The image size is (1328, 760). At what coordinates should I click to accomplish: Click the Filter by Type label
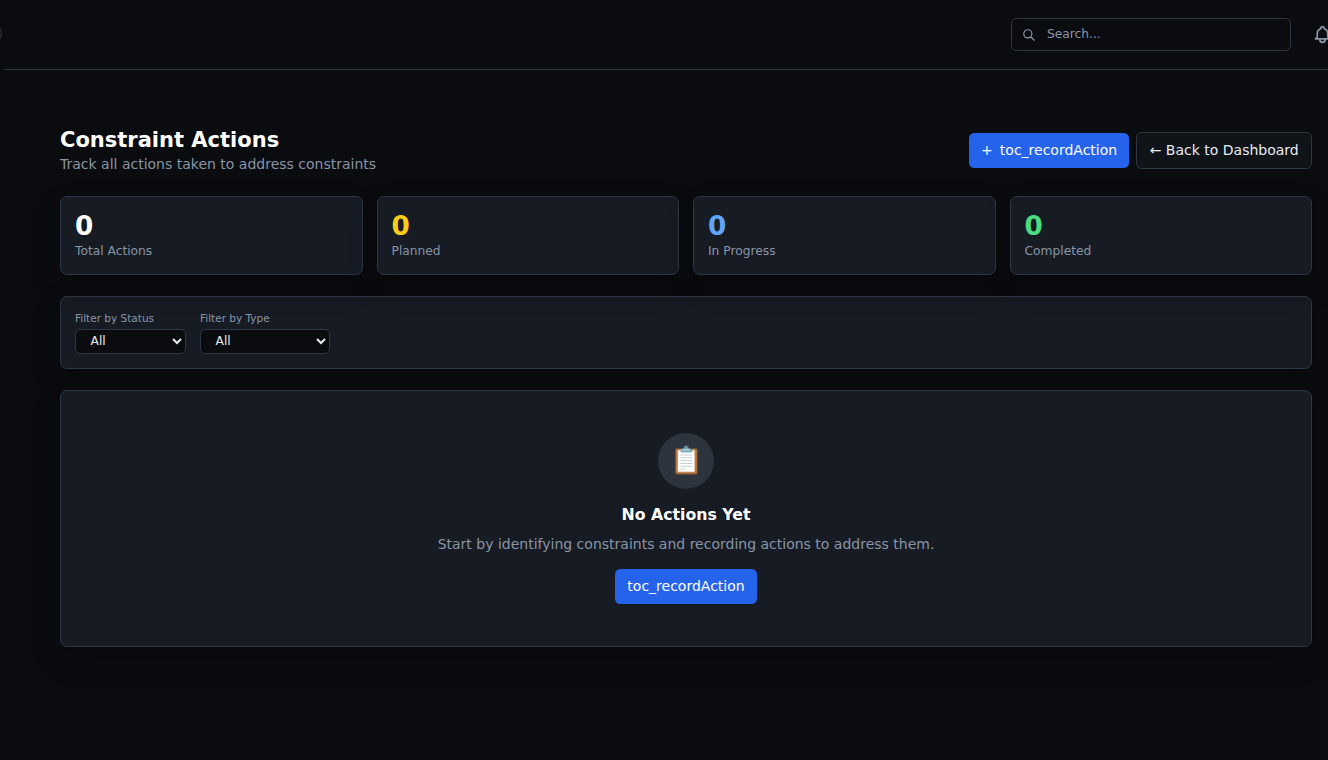235,318
